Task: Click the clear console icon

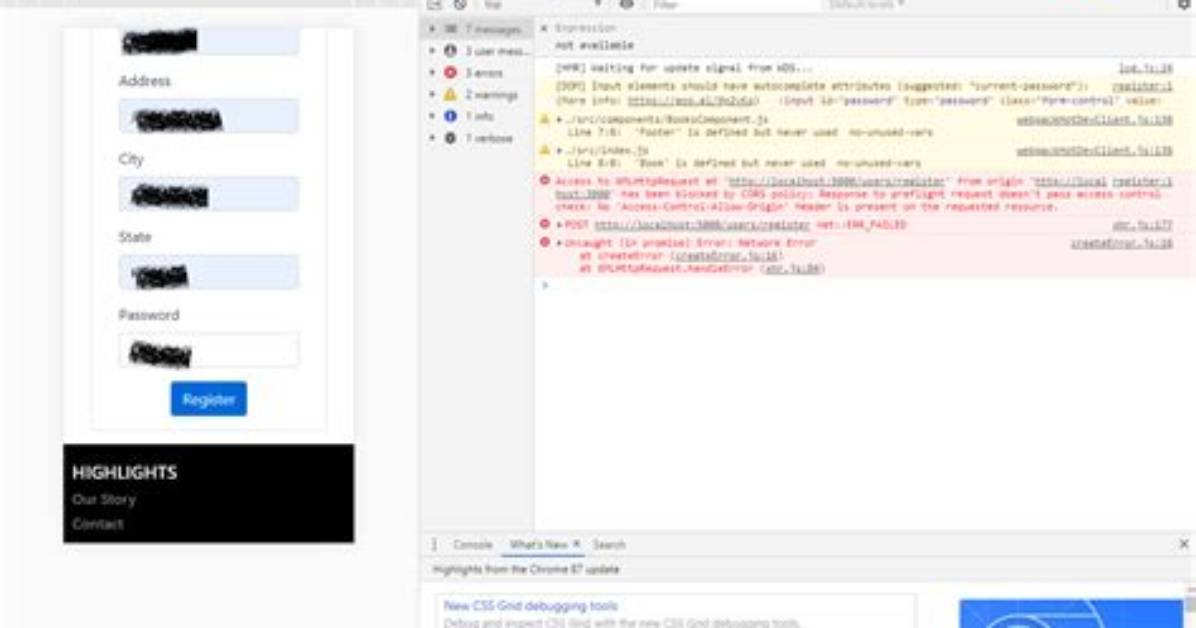Action: point(460,5)
